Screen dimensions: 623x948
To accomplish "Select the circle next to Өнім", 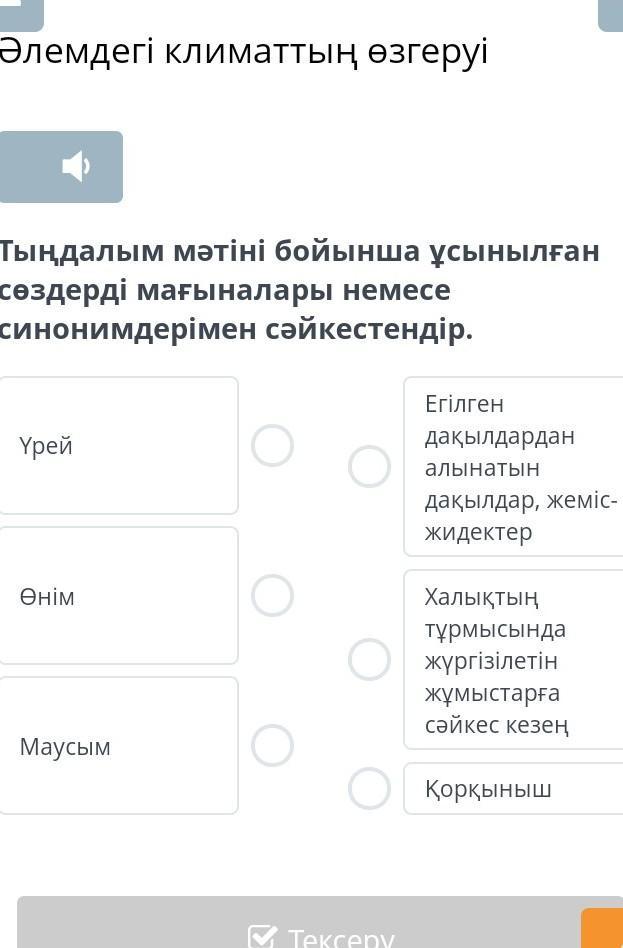I will 272,596.
